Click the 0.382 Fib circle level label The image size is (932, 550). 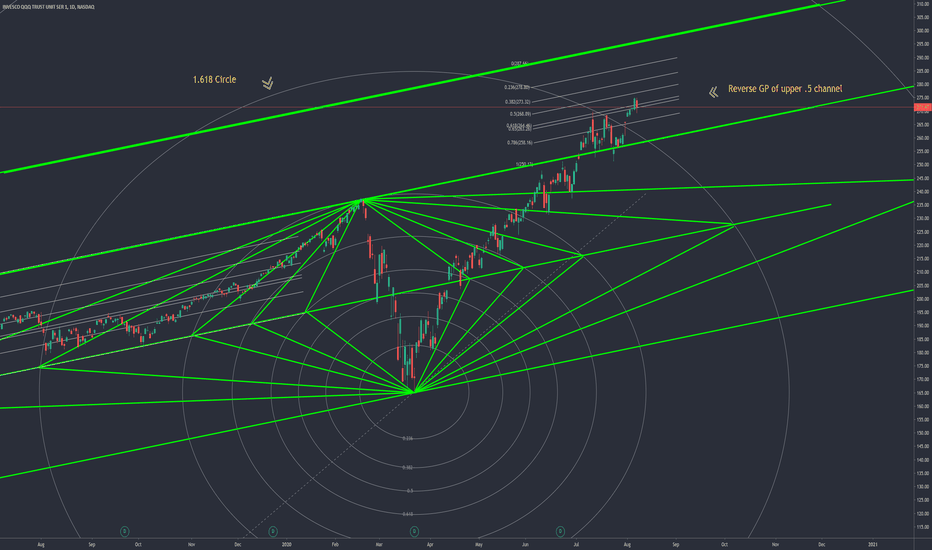click(x=407, y=467)
